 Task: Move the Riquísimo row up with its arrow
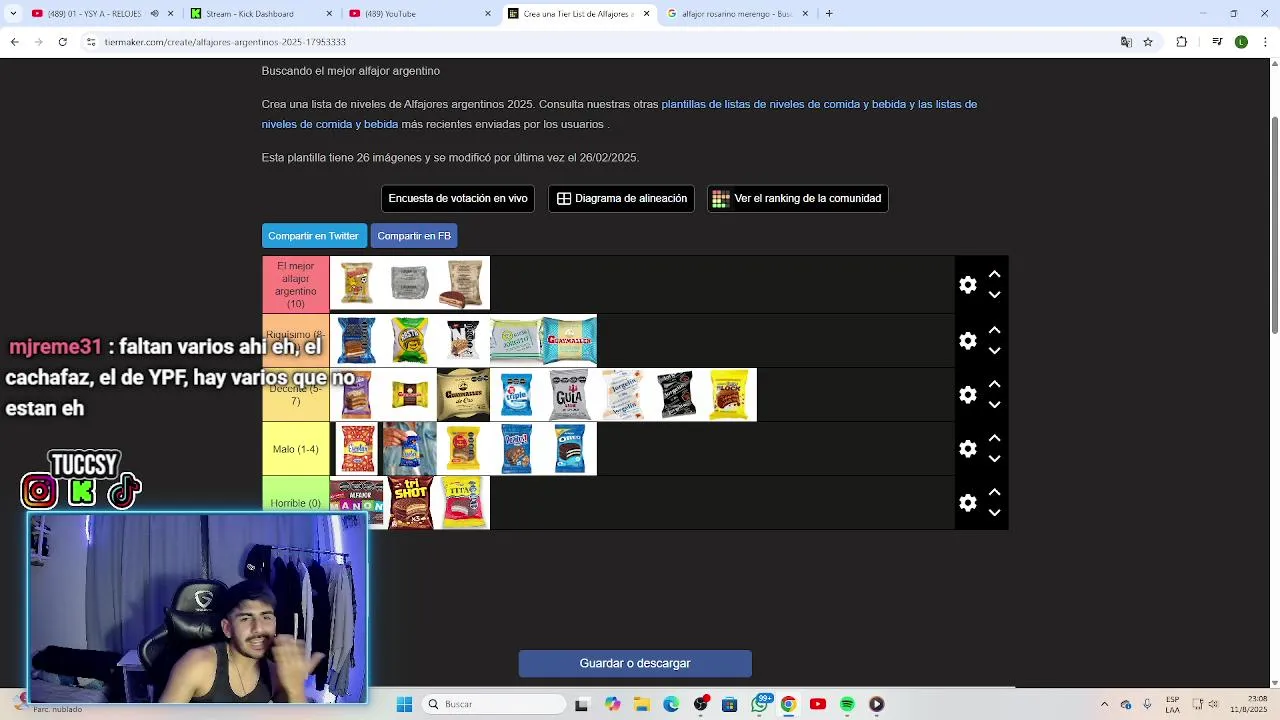[994, 330]
